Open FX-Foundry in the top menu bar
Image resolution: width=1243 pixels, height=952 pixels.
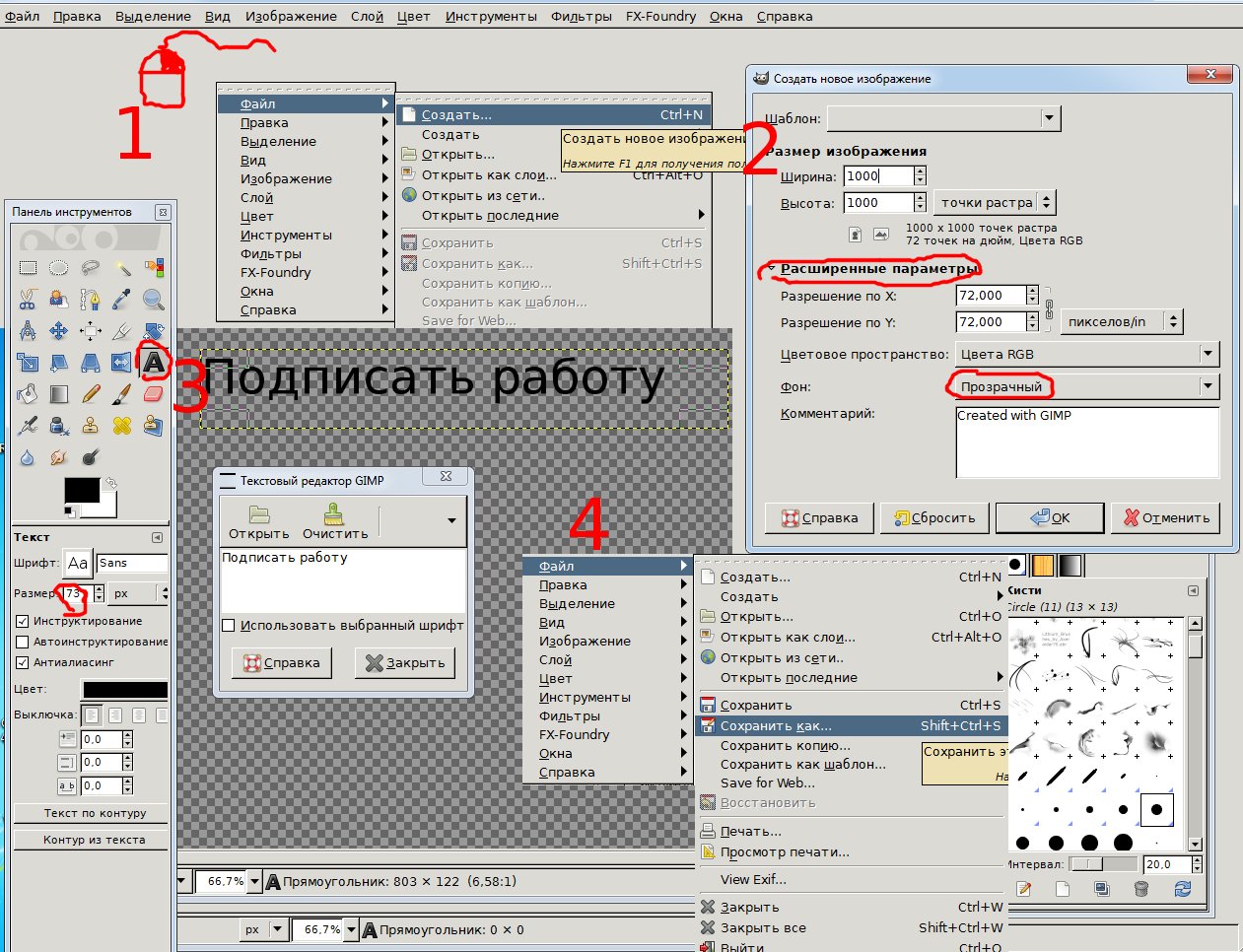coord(660,17)
